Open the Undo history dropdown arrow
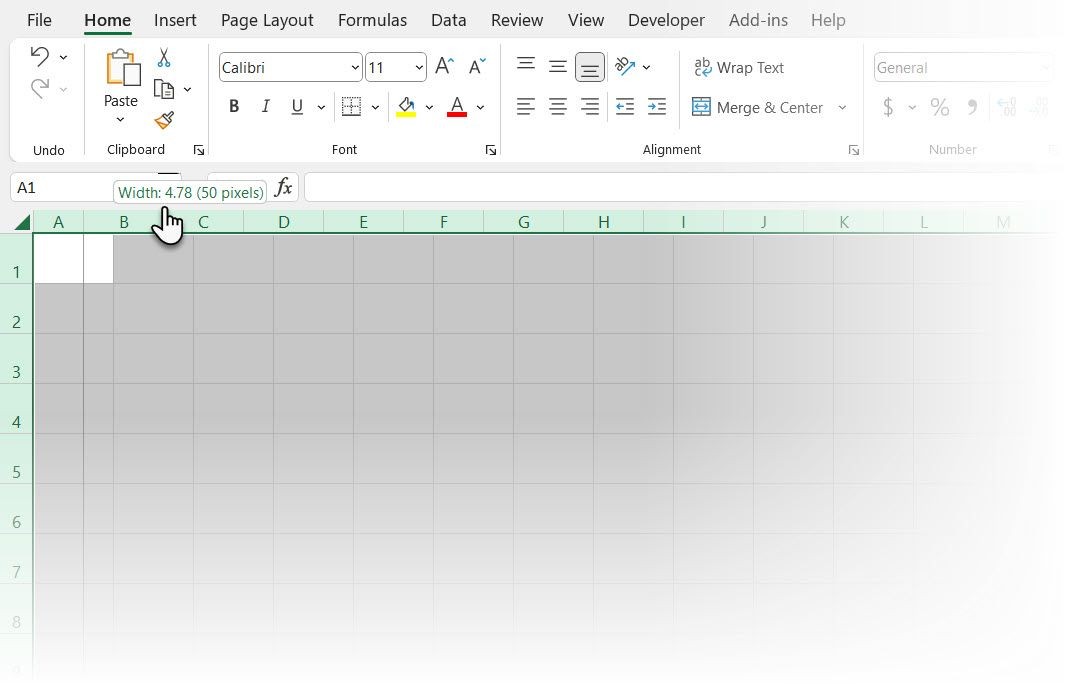 [63, 58]
